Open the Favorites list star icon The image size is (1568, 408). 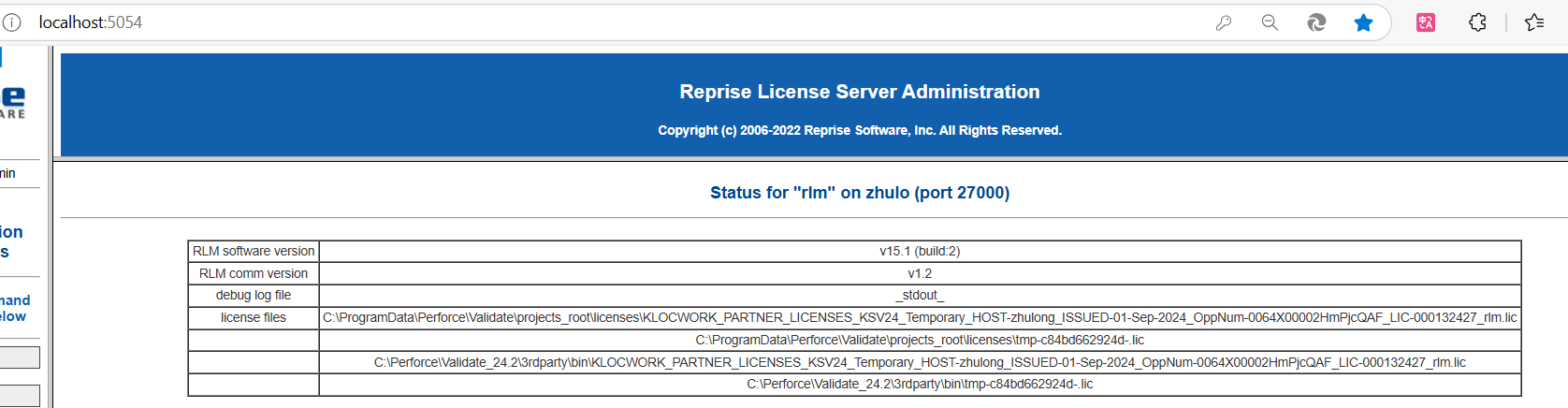(x=1534, y=22)
